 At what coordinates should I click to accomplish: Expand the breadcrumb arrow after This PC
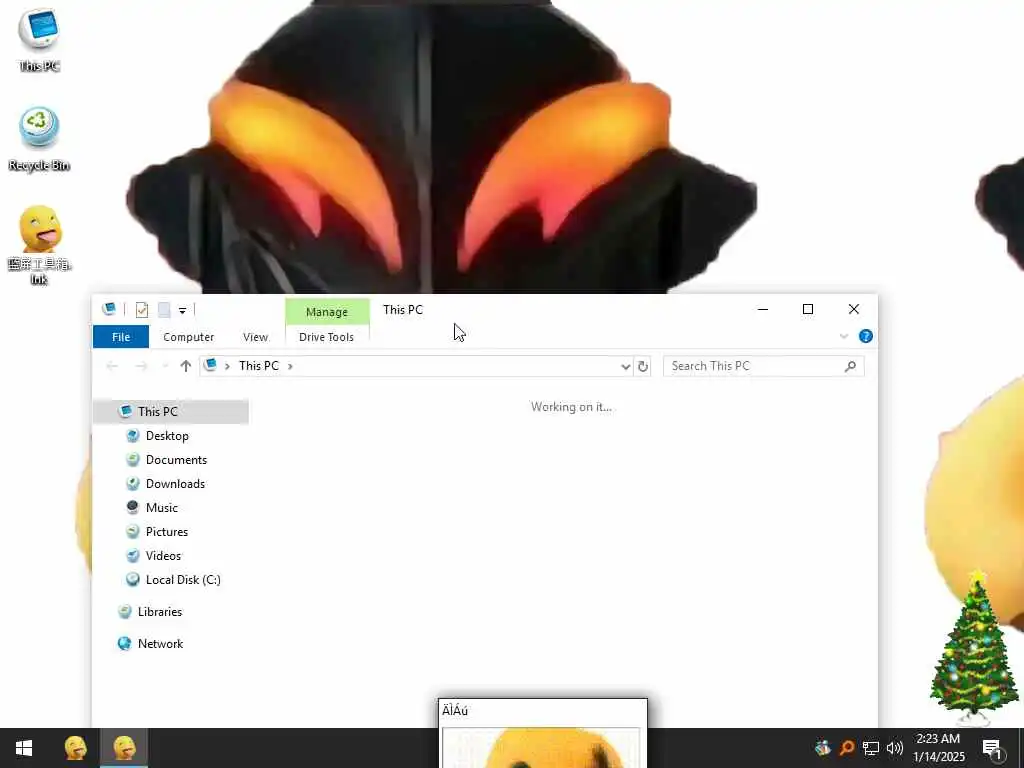(x=290, y=366)
